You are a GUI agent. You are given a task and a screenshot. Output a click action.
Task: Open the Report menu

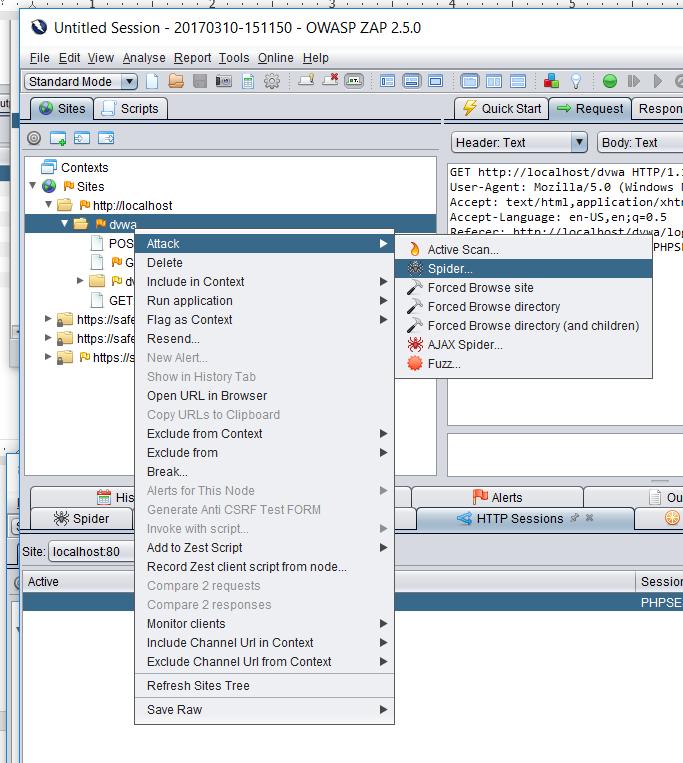click(x=193, y=58)
